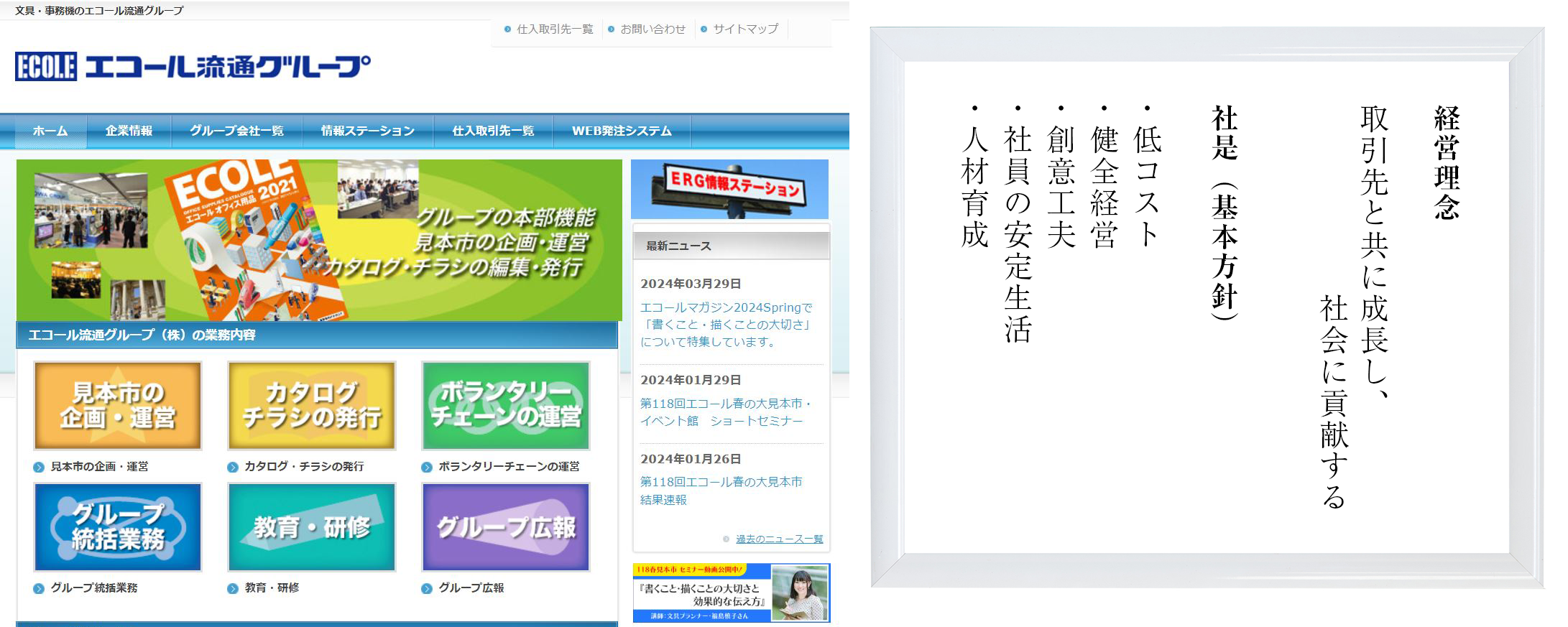Open the 企業情報 menu item
Screen dimensions: 1568x627
pos(129,131)
